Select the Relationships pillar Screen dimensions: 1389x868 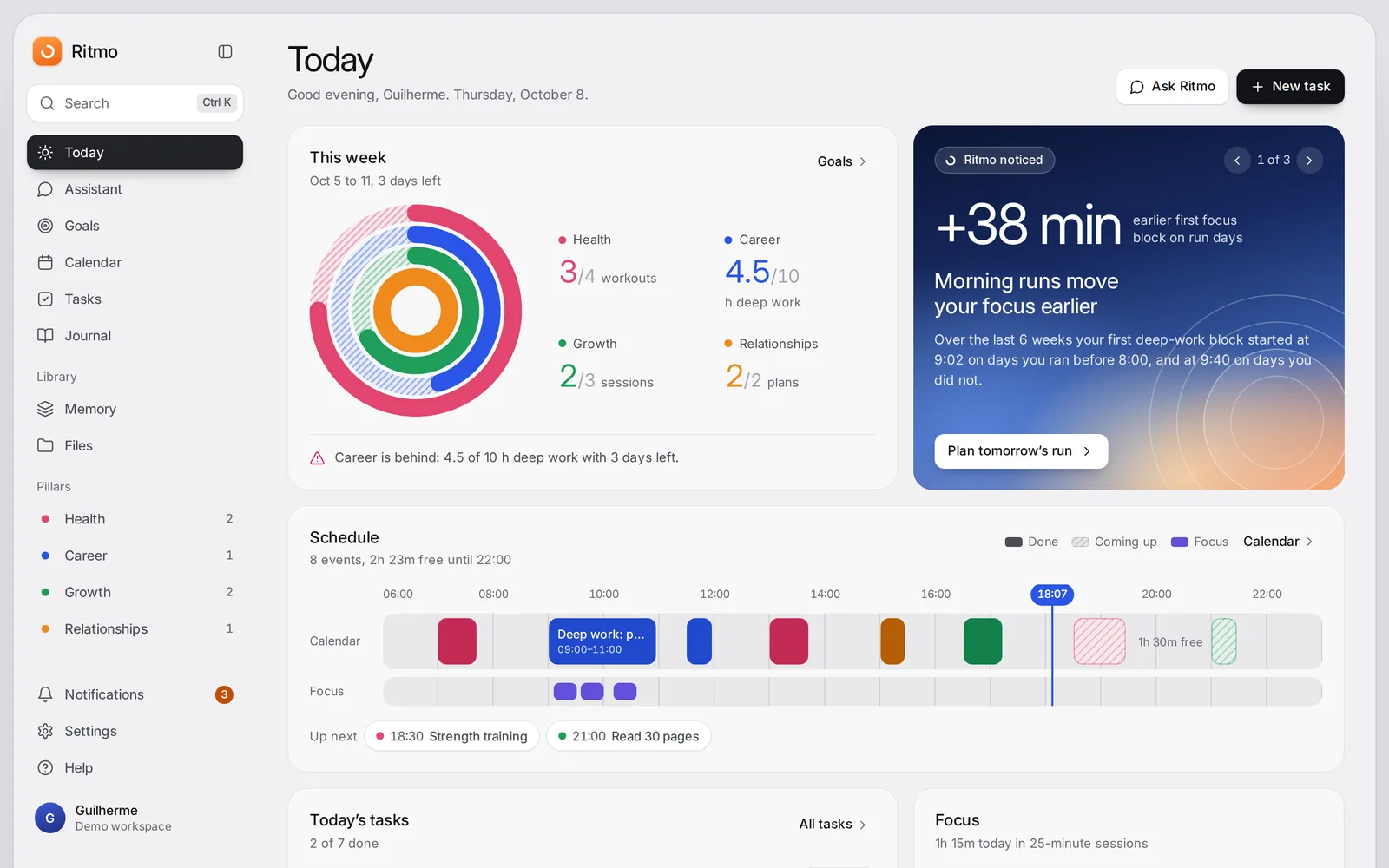135,628
